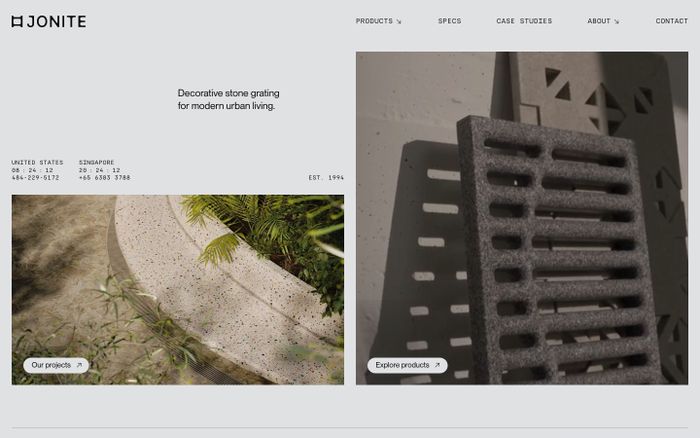Viewport: 700px width, 438px height.
Task: Click the Our projects button
Action: tap(56, 365)
